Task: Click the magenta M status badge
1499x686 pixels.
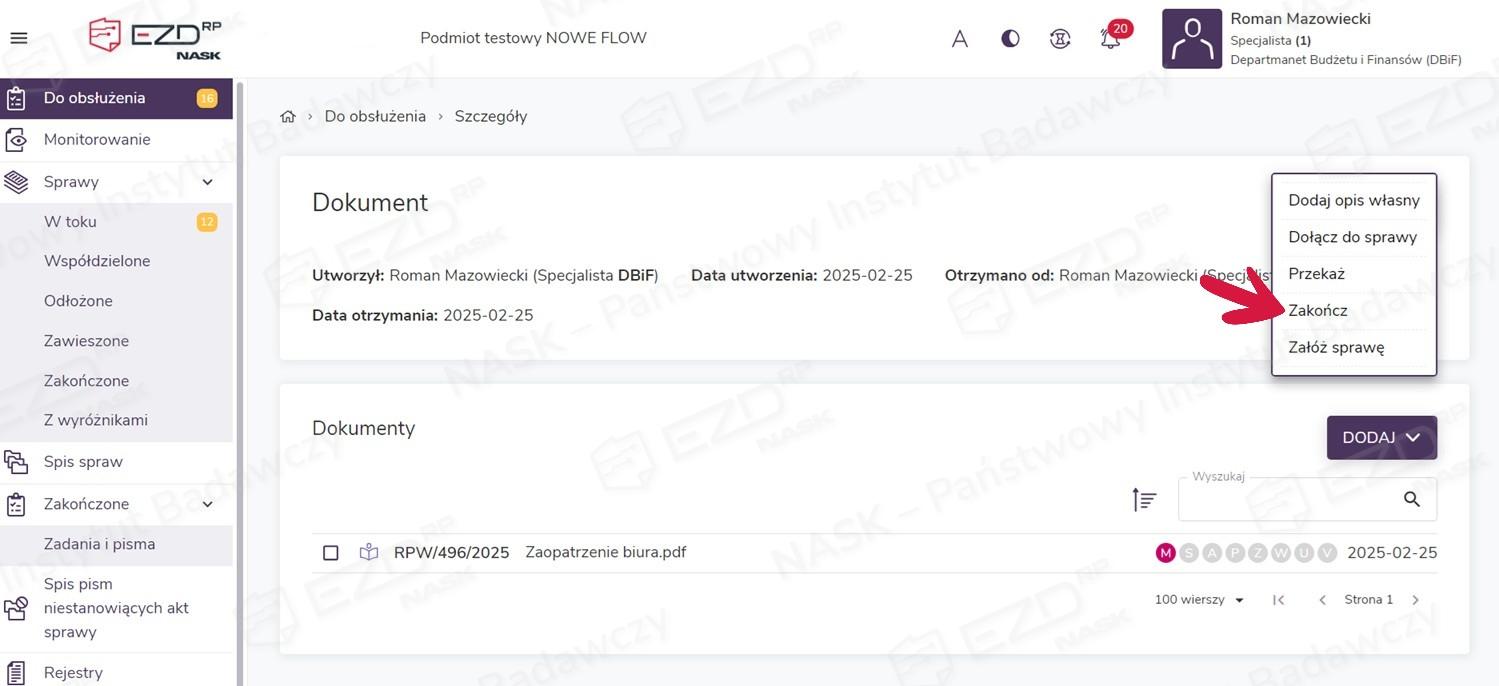Action: pyautogui.click(x=1165, y=553)
